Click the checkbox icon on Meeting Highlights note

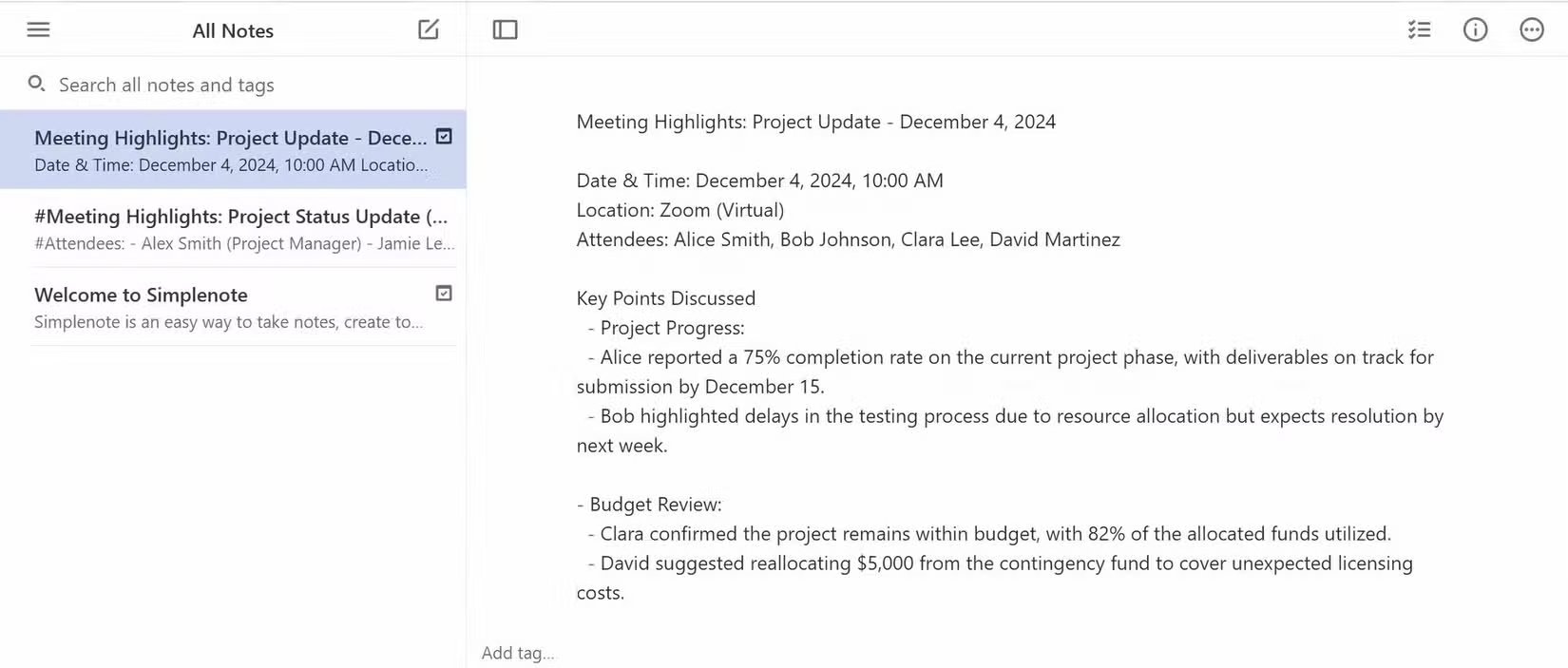tap(444, 137)
